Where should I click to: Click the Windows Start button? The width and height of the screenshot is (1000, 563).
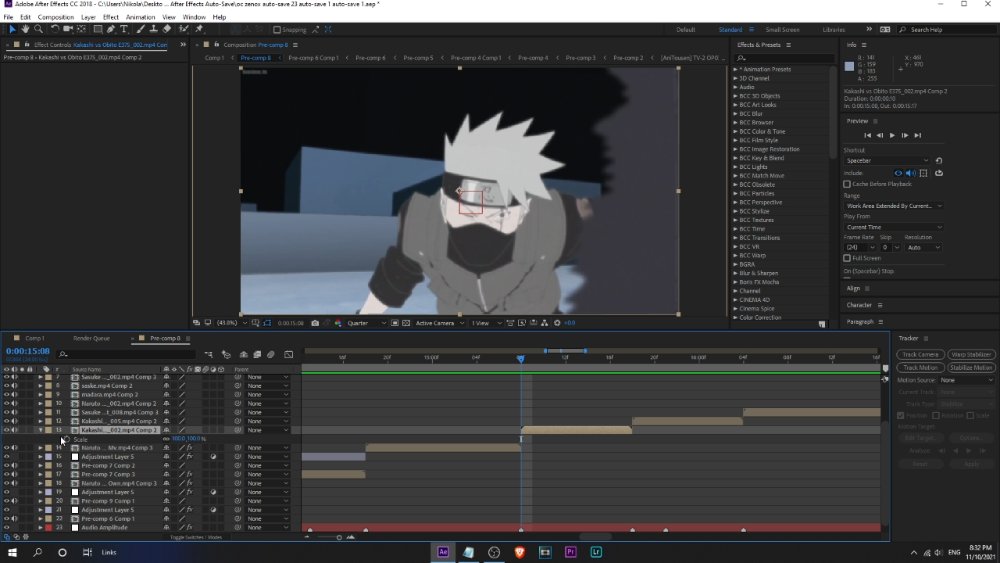coord(12,552)
